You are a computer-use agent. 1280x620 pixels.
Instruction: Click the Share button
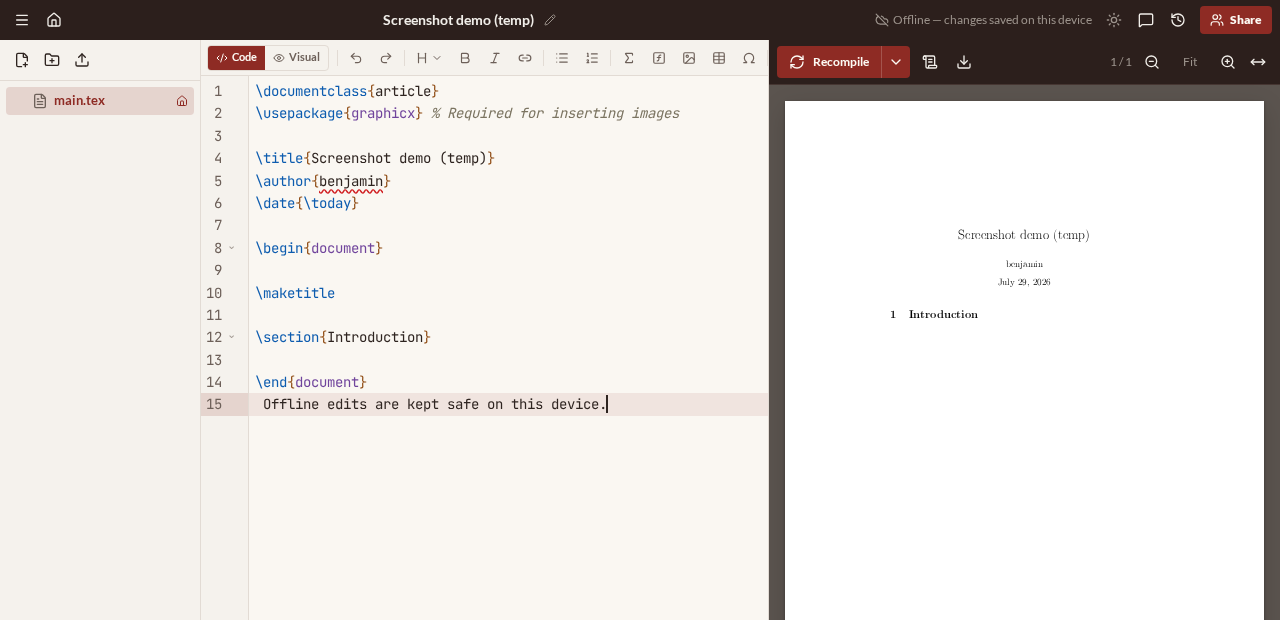[1236, 20]
